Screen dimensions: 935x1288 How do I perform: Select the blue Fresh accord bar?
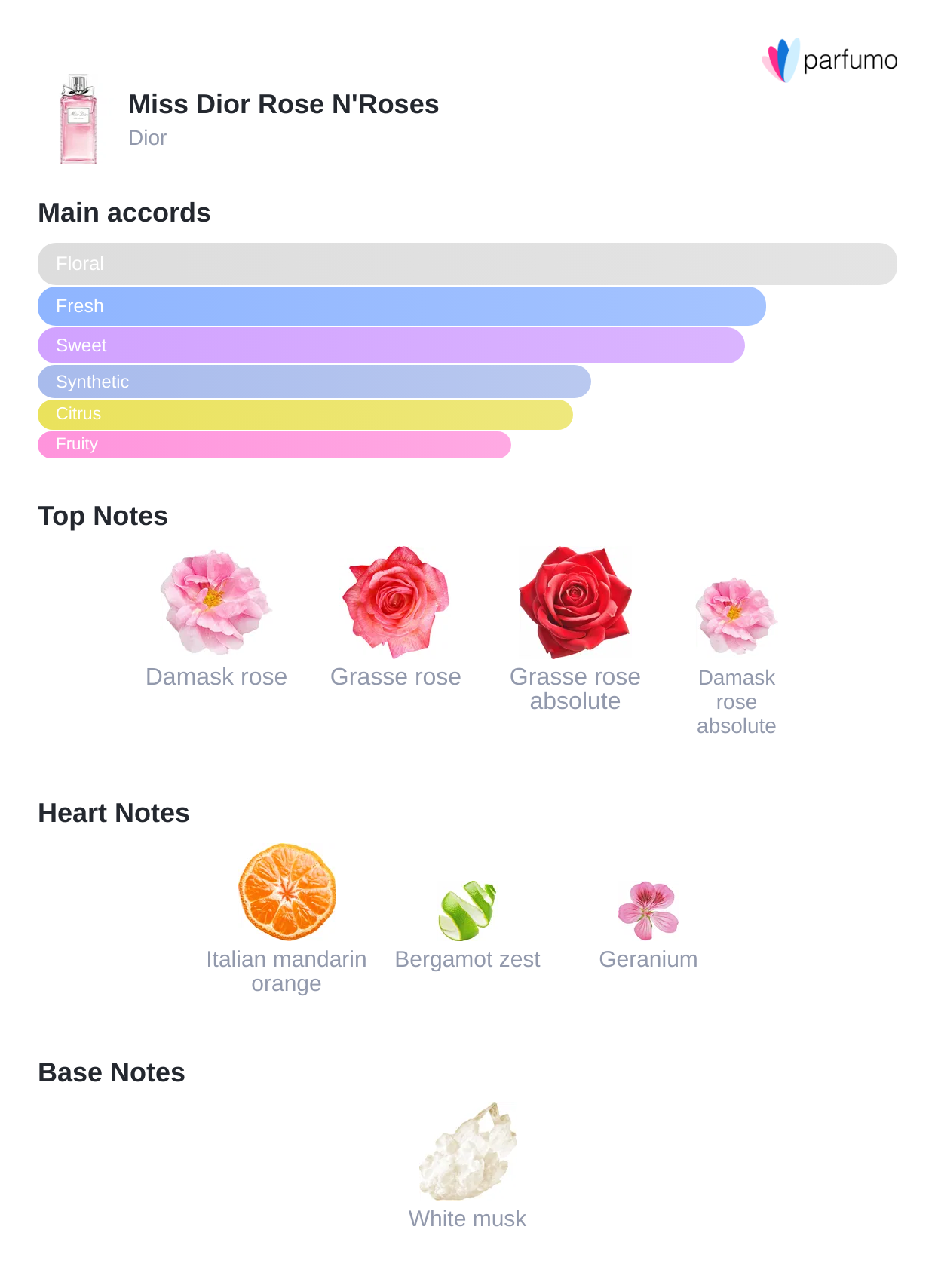(401, 306)
